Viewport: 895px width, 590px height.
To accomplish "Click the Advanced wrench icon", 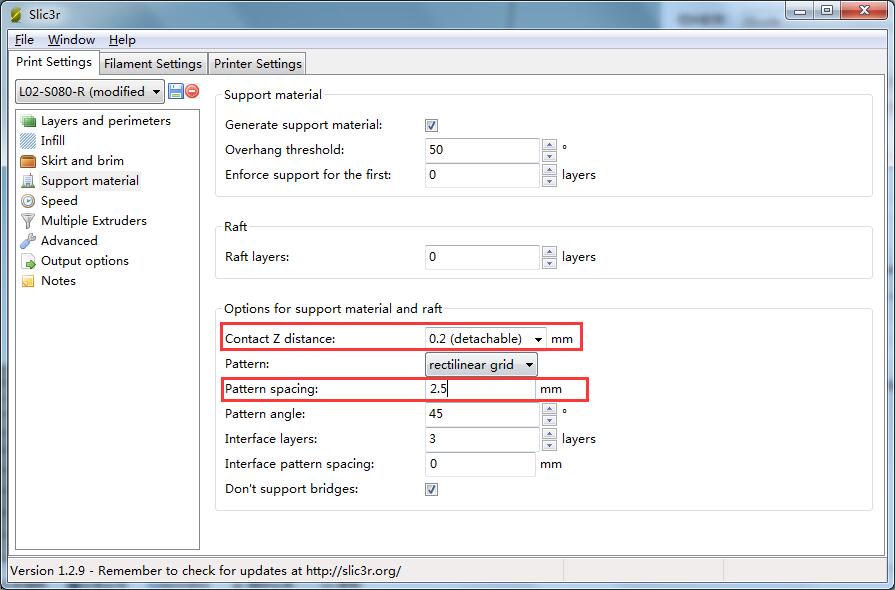I will coord(28,241).
